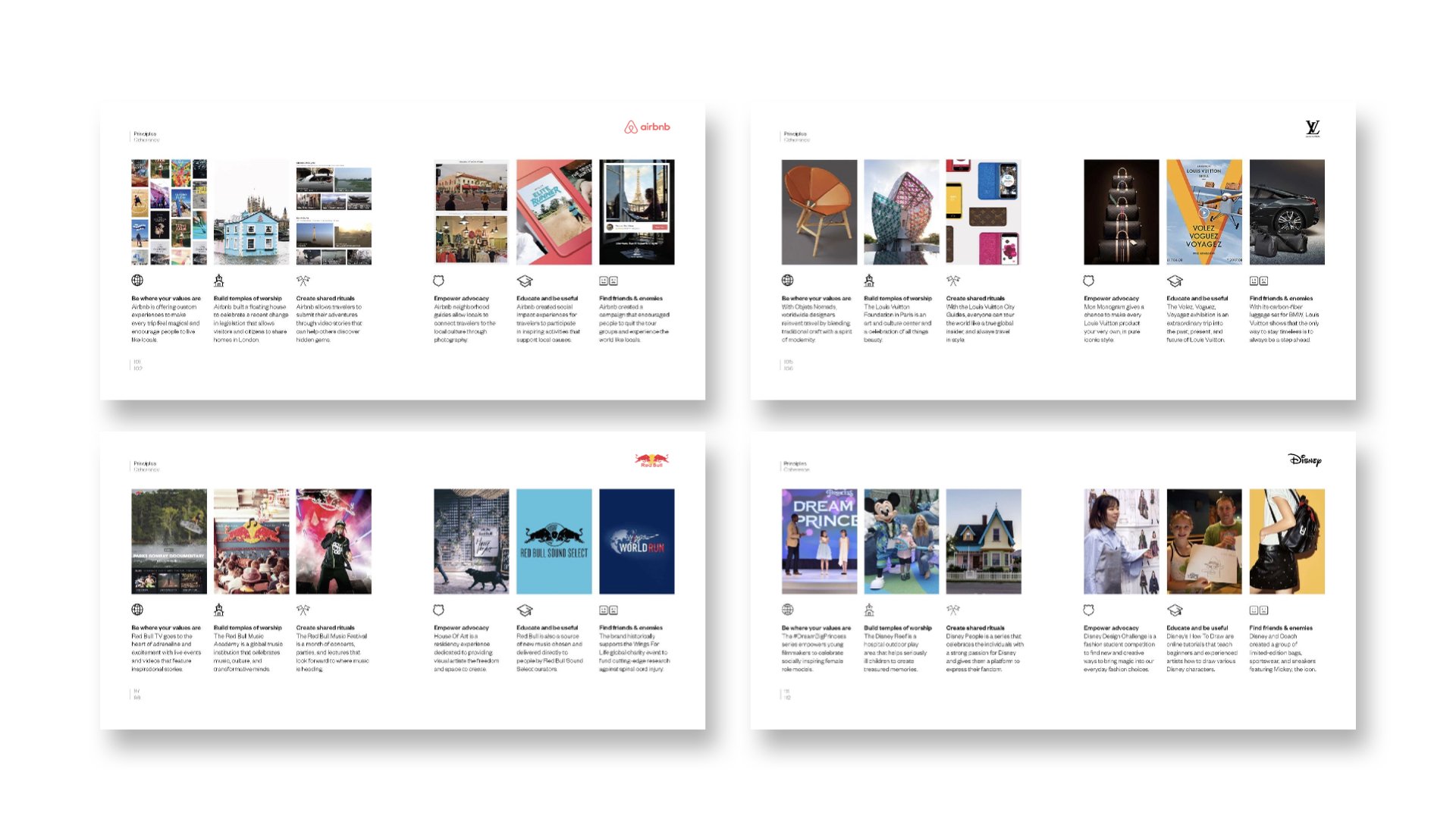
Task: Open the Wings for Life World Run image
Action: coord(636,541)
